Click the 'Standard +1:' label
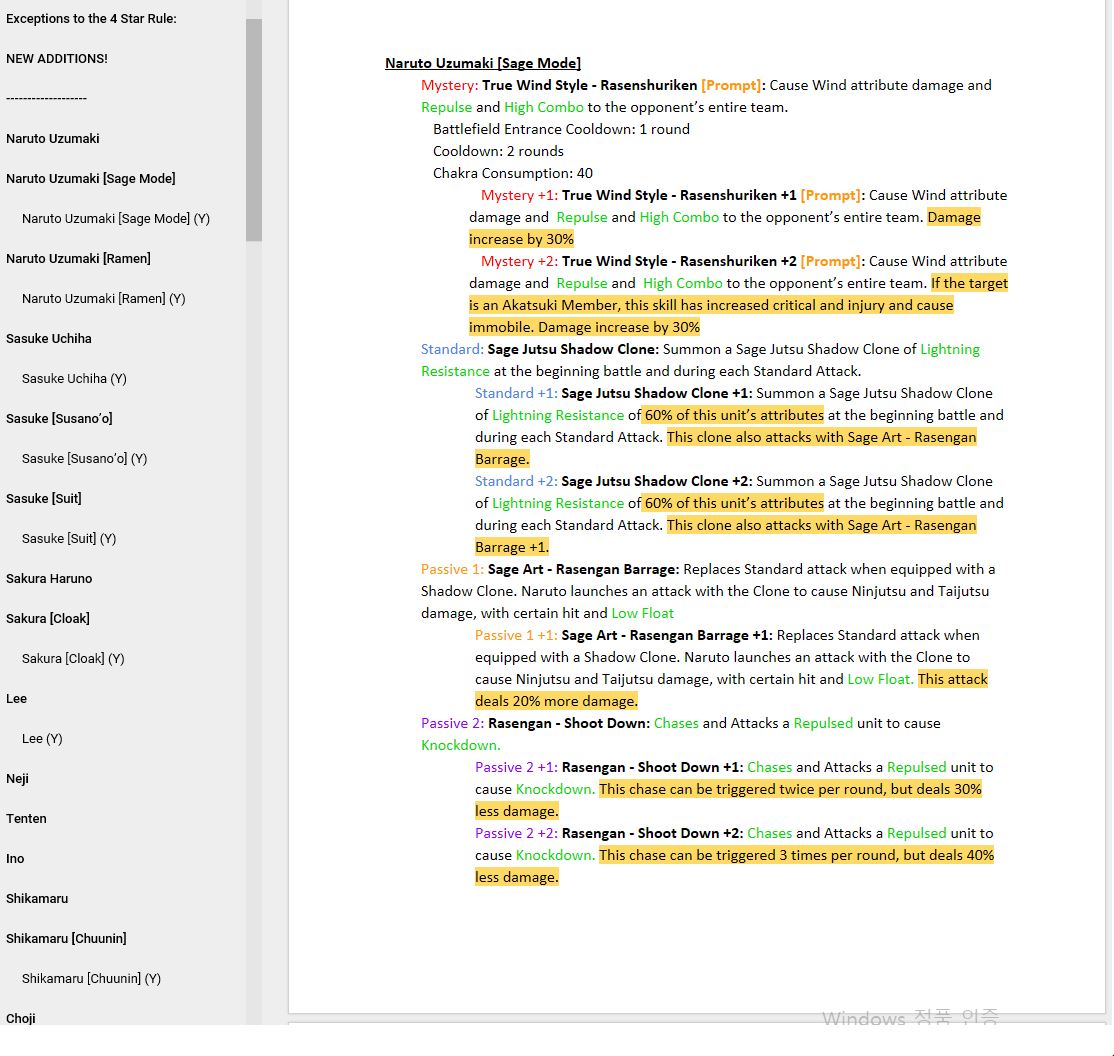 (516, 394)
